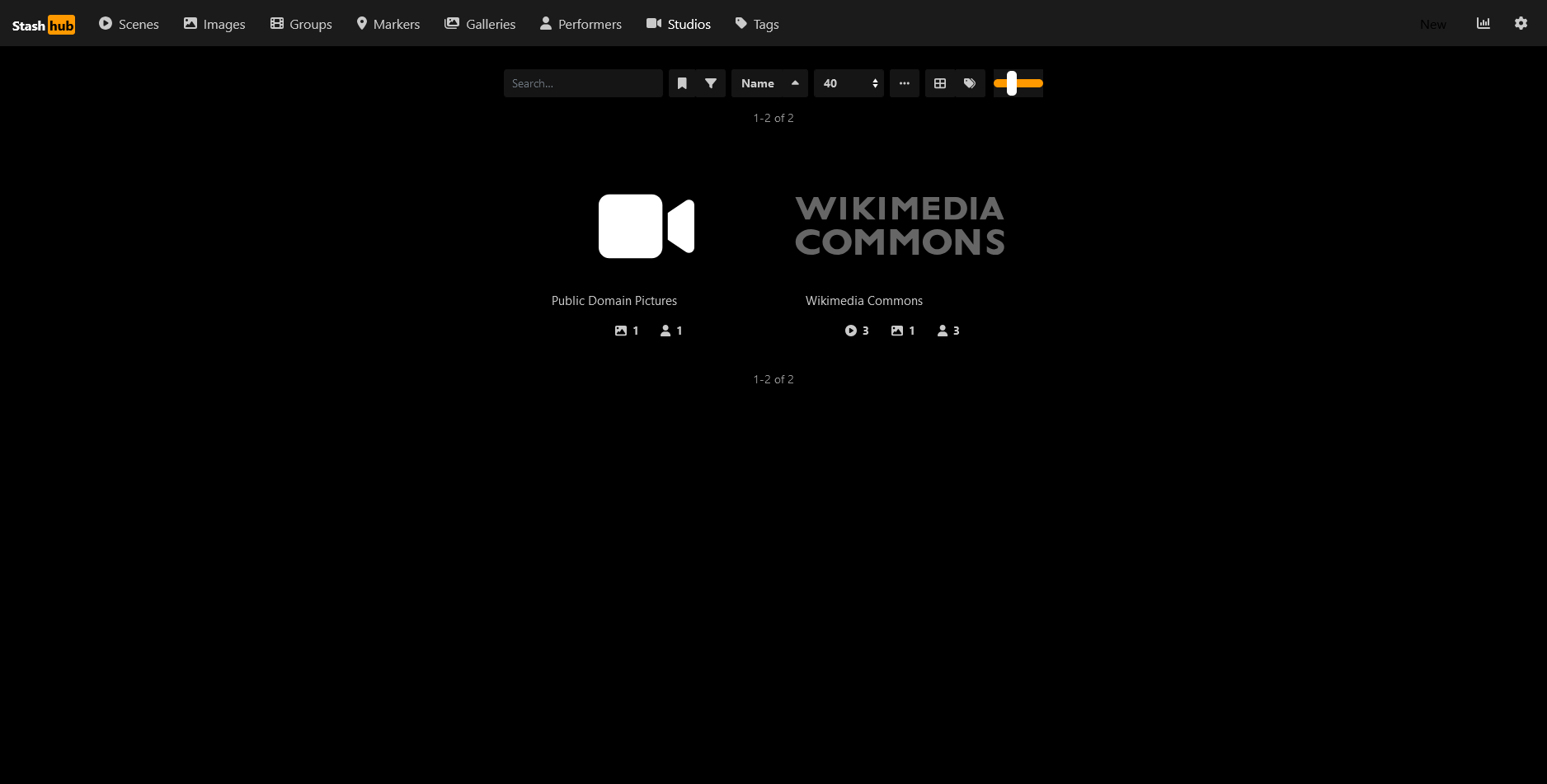Open the more options ellipsis menu
1547x784 pixels.
[905, 83]
